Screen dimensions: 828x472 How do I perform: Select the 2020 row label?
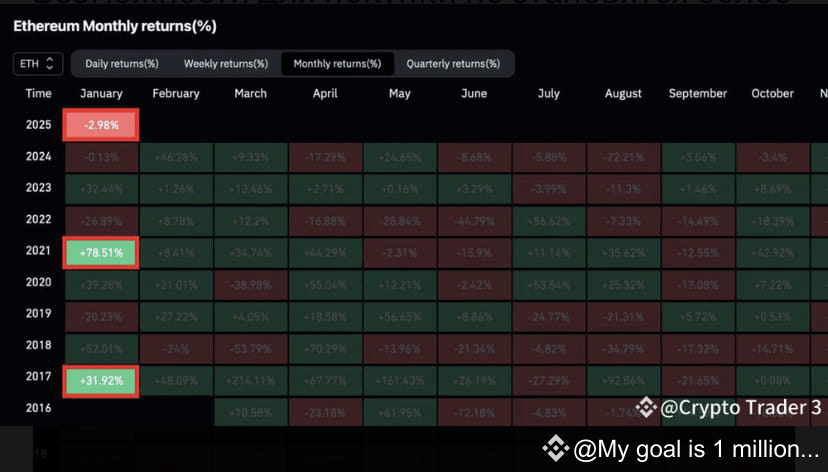pos(39,282)
